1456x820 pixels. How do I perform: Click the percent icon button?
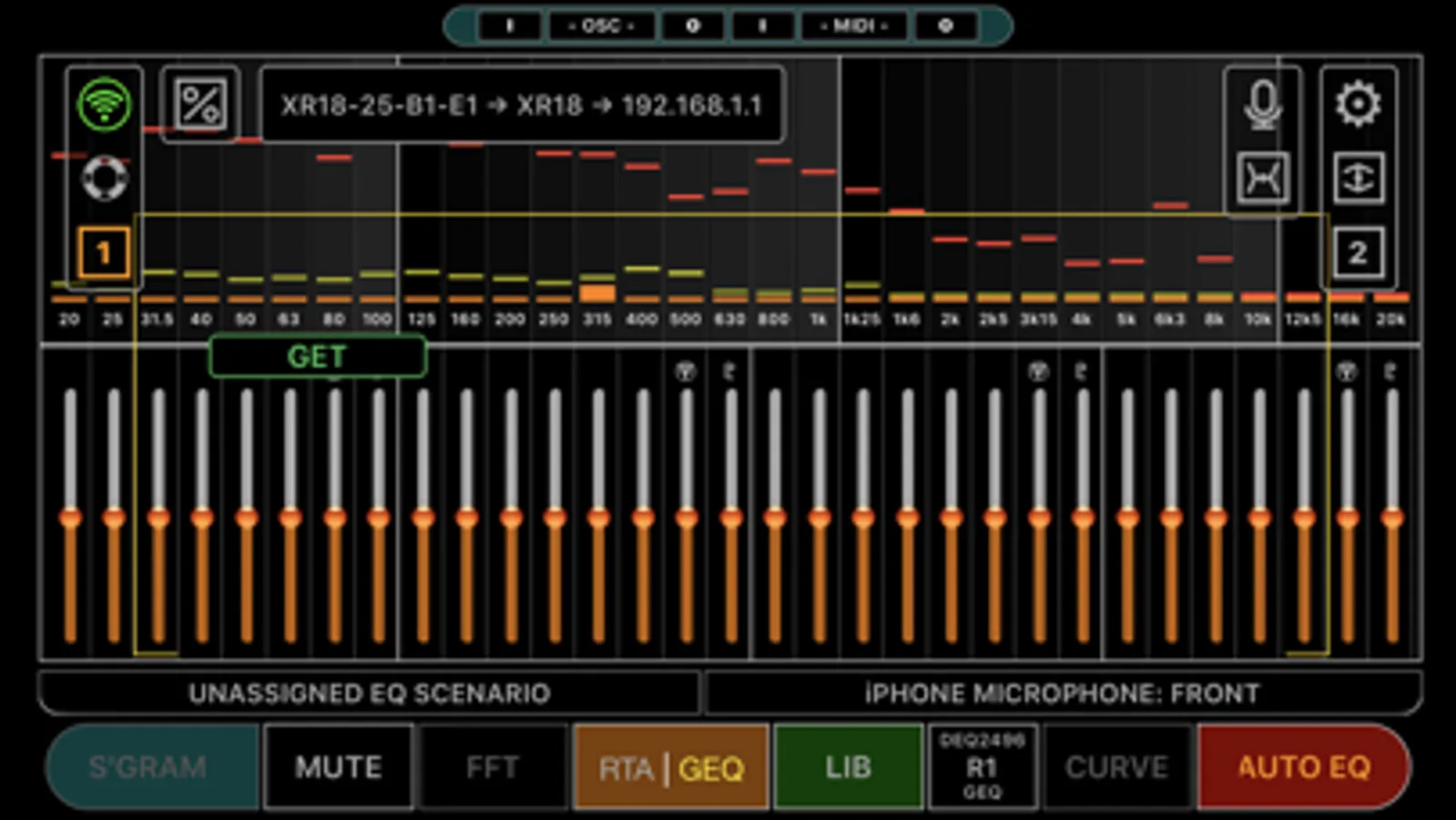tap(200, 104)
